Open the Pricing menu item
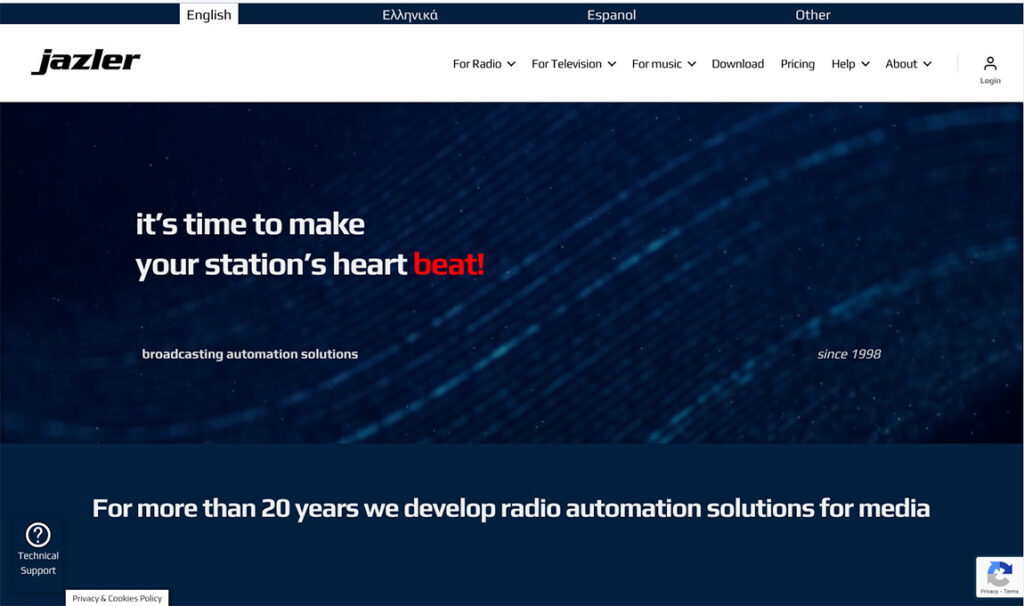This screenshot has height=606, width=1024. pyautogui.click(x=797, y=64)
